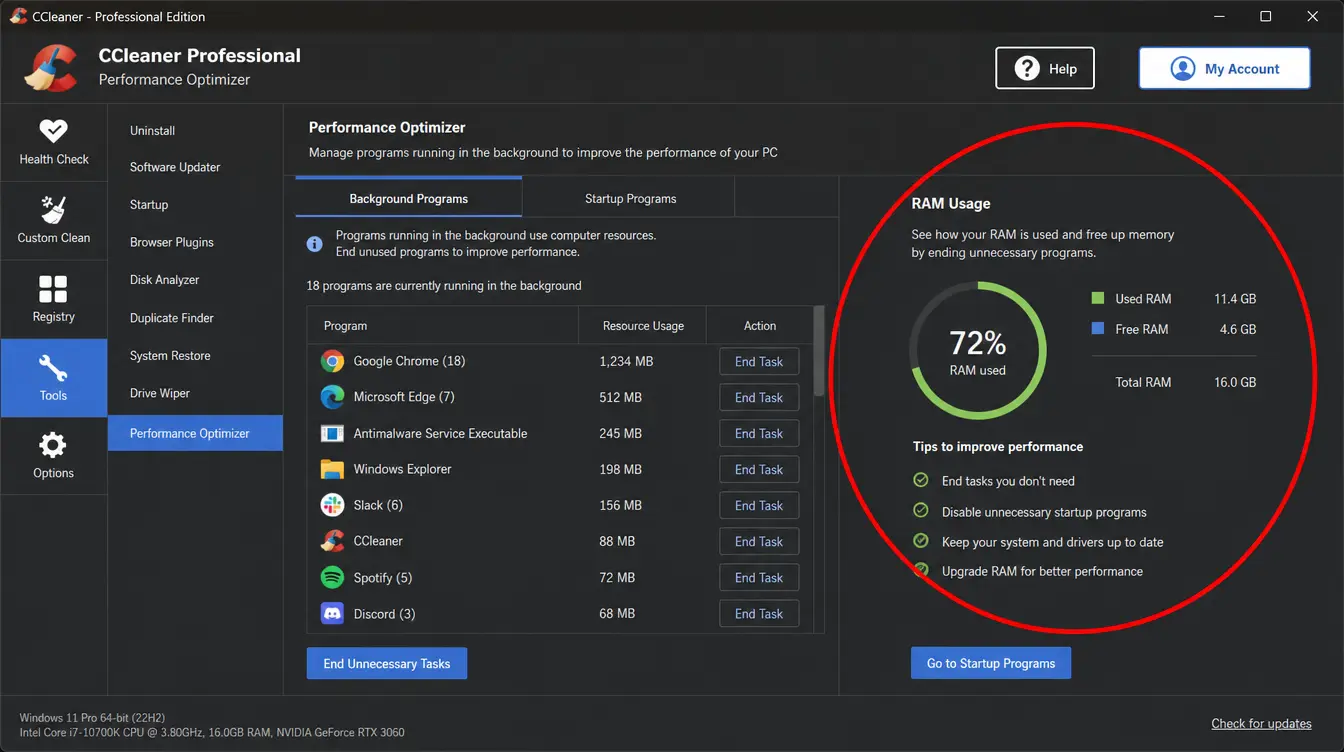Image resolution: width=1344 pixels, height=752 pixels.
Task: Click Go to Startup Programs button
Action: [x=991, y=663]
